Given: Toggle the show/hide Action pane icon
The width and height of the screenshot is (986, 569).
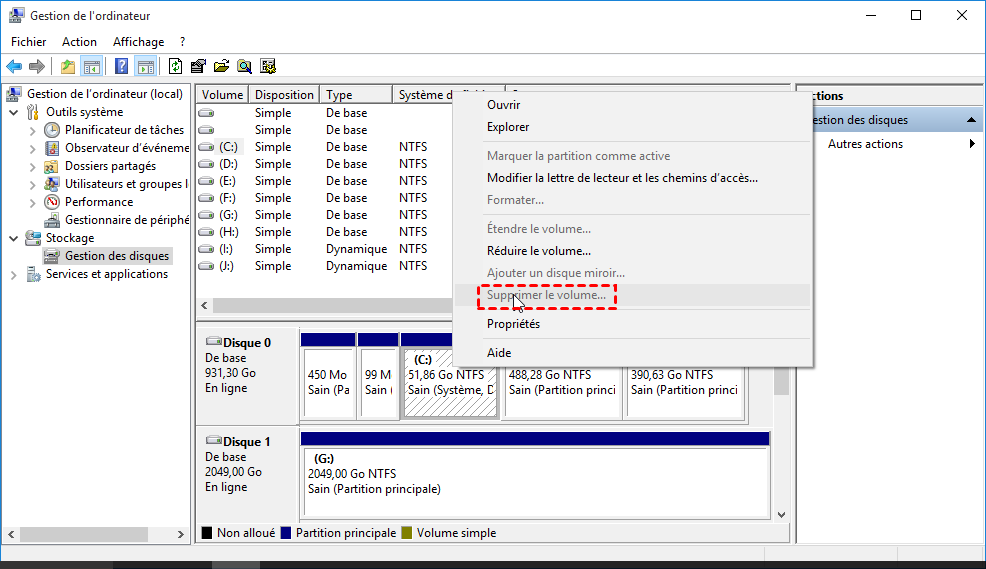Looking at the screenshot, I should point(146,66).
